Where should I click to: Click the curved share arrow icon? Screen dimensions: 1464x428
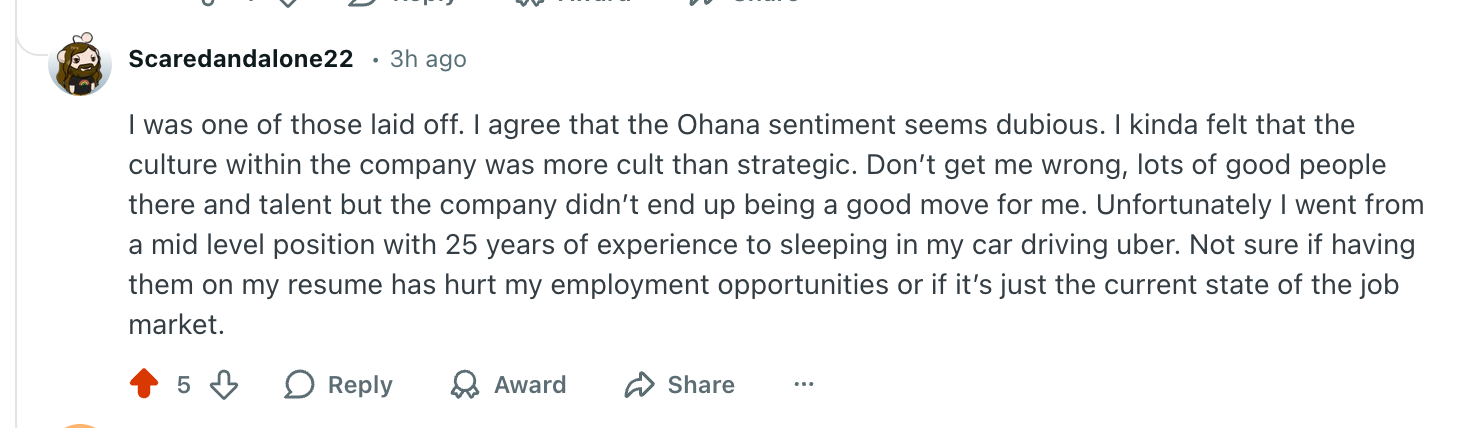tap(639, 385)
